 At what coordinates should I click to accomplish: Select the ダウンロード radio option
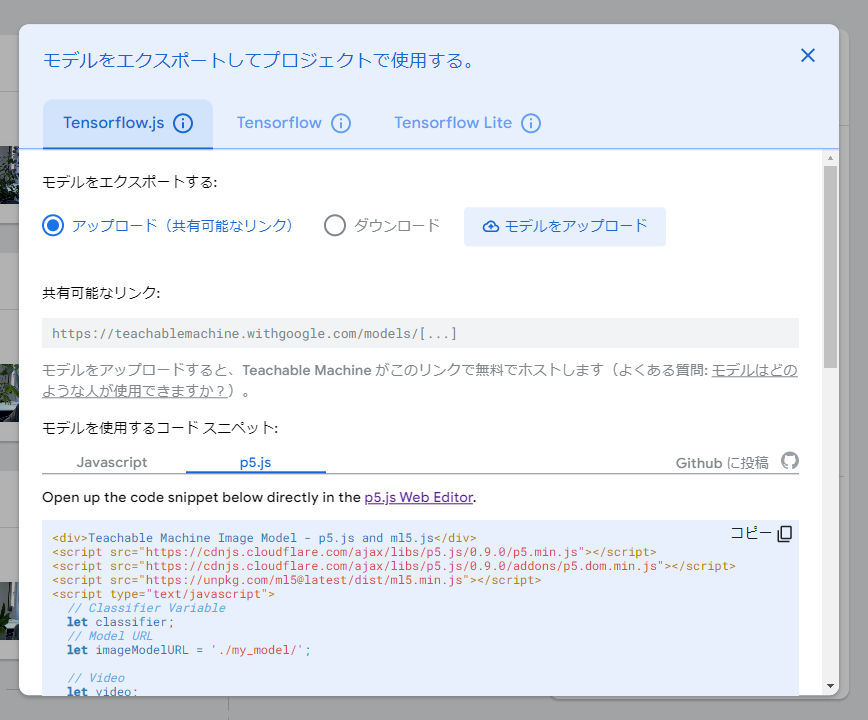[335, 226]
